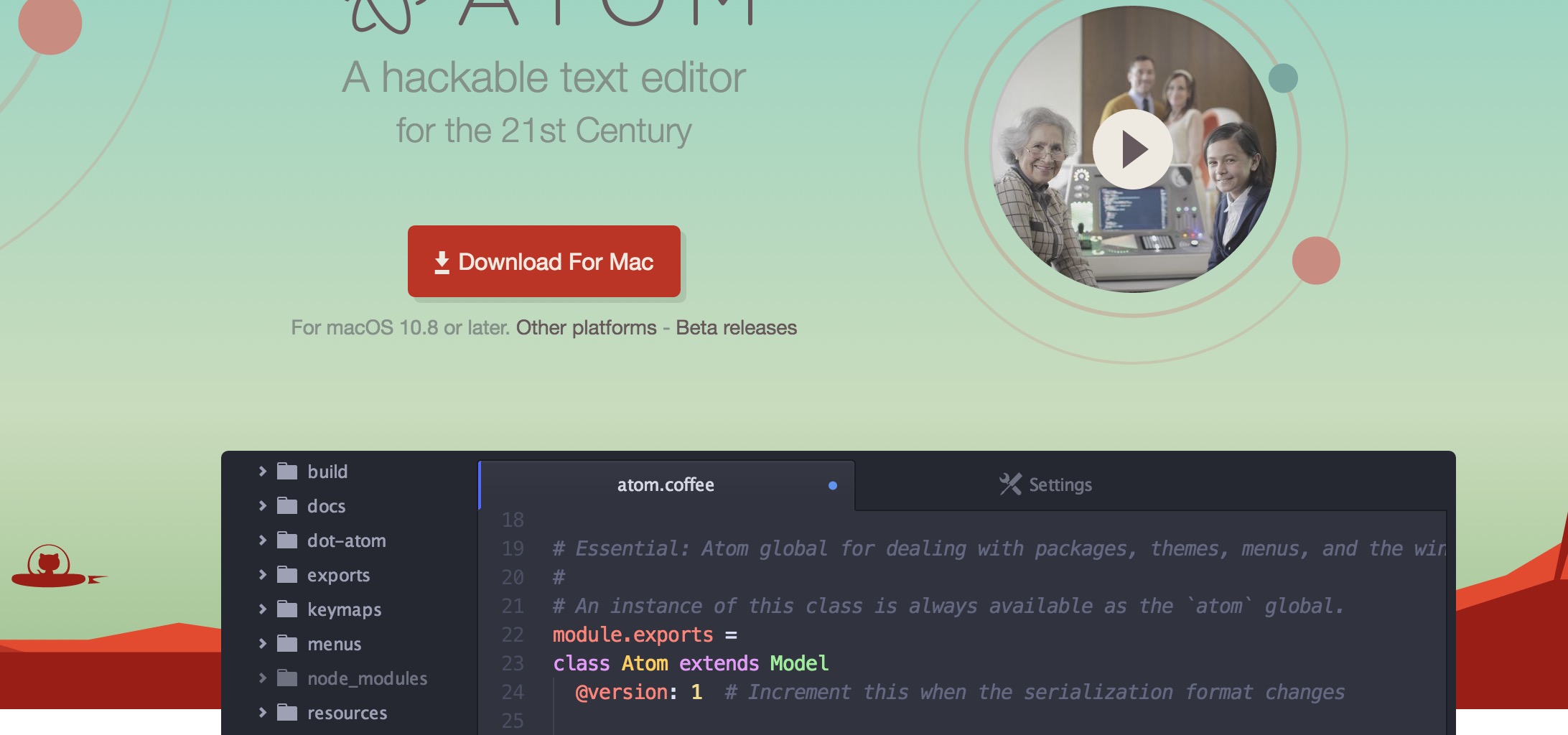1568x735 pixels.
Task: Open the Beta releases link
Action: click(736, 328)
